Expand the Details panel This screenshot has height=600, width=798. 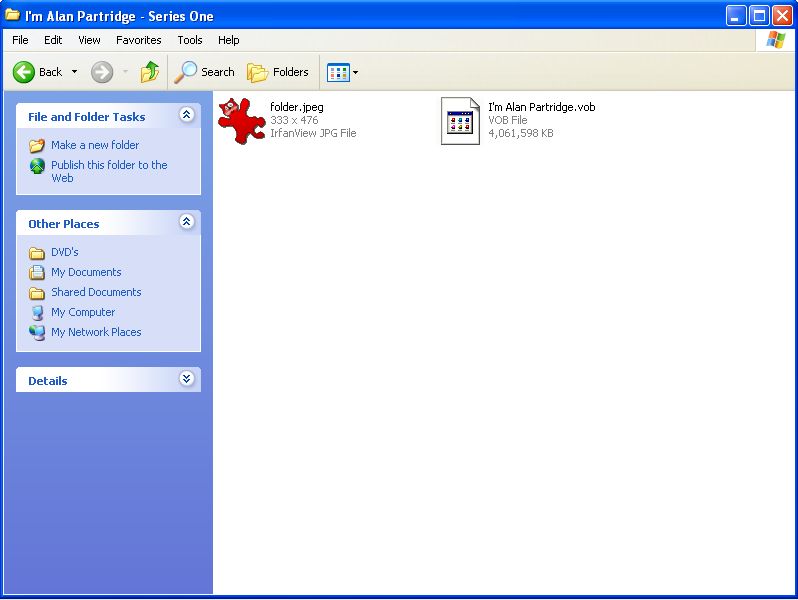coord(187,379)
